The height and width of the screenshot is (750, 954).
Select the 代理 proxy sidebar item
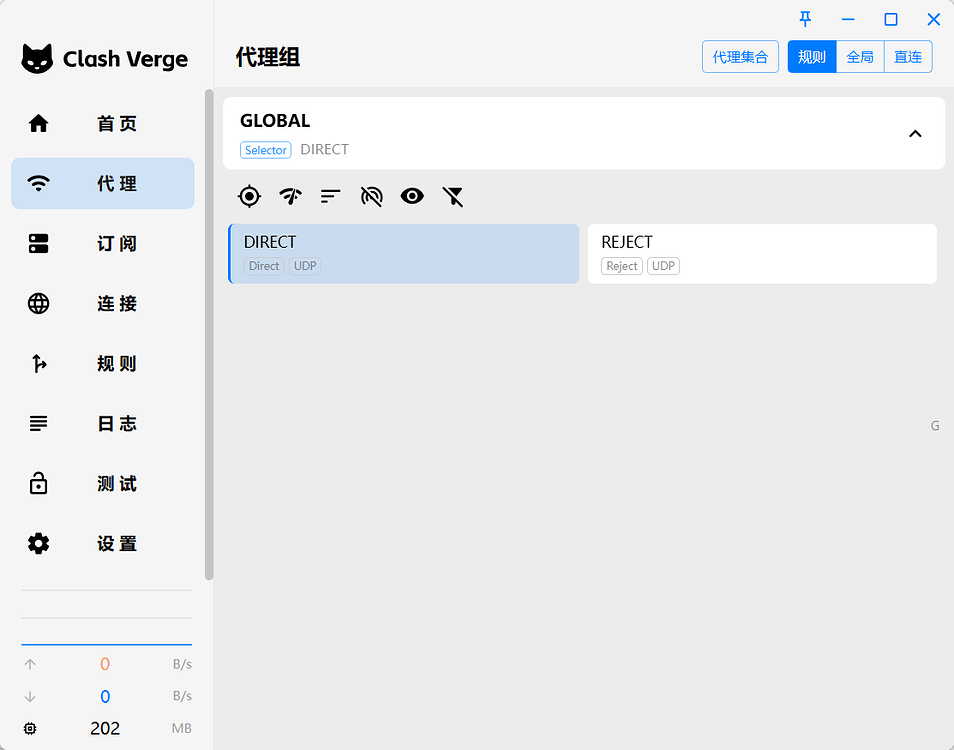[103, 184]
